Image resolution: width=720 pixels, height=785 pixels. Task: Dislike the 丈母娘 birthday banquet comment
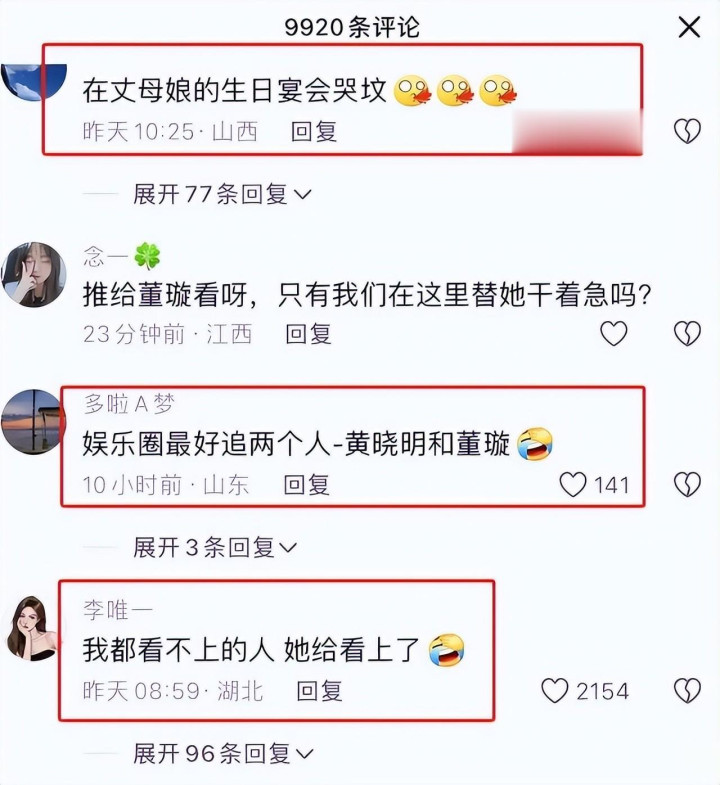point(687,131)
